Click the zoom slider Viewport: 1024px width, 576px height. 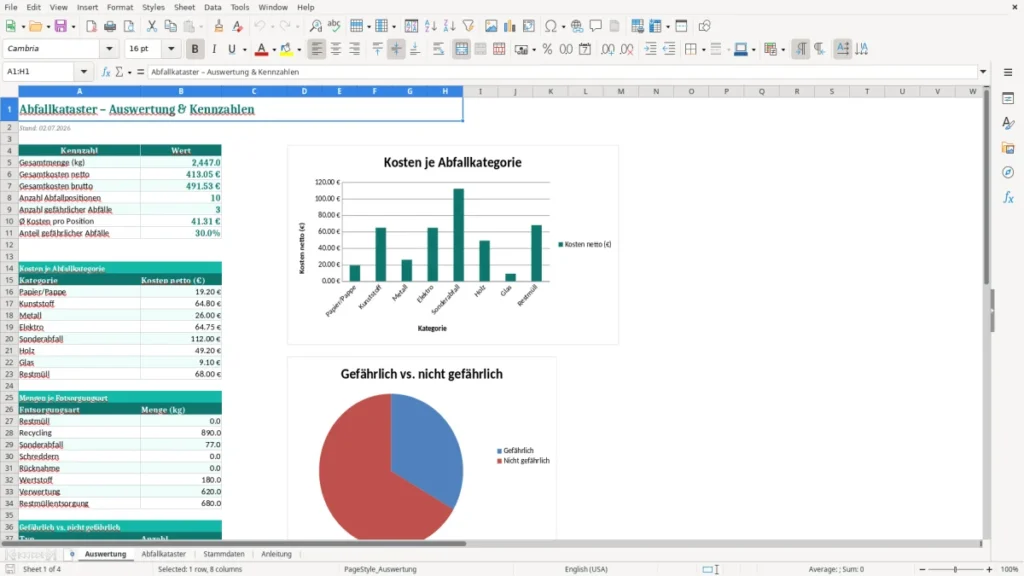click(955, 569)
